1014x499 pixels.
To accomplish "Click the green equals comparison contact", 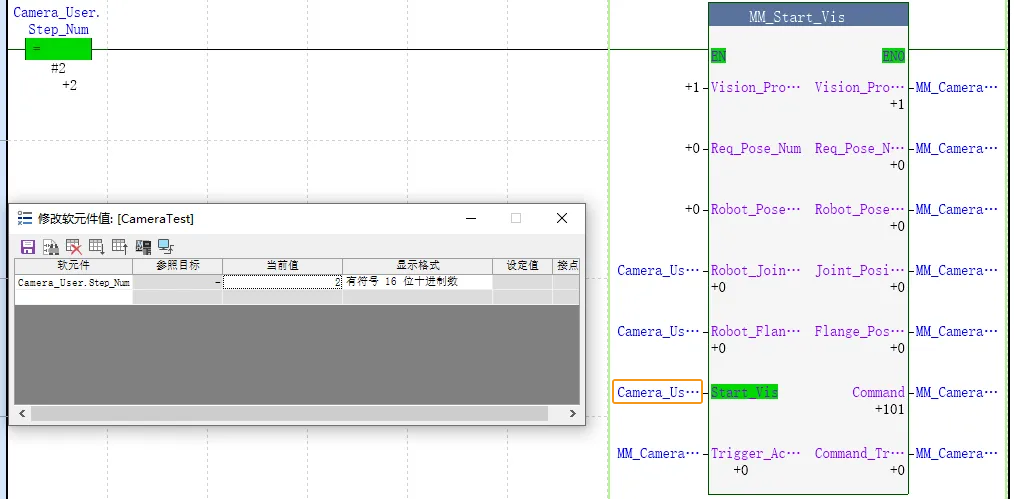I will click(x=58, y=49).
